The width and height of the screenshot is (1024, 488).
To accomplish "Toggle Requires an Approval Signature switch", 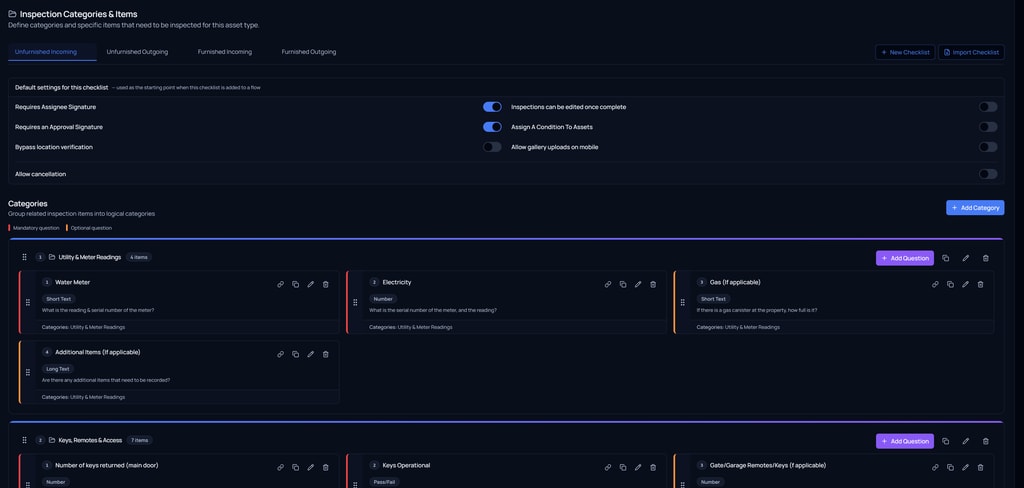I will [x=492, y=127].
